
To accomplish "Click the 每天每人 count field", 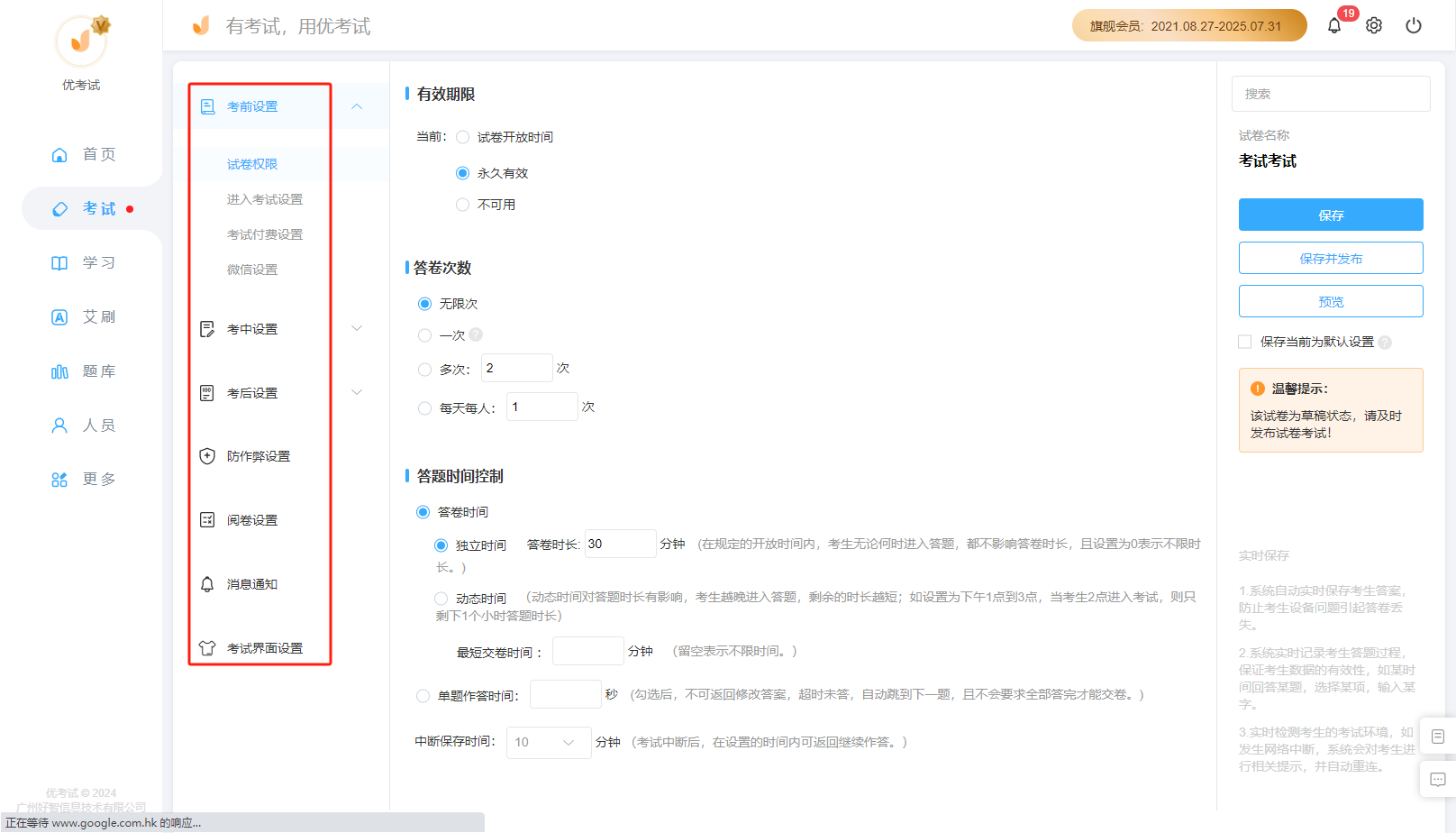I will [542, 407].
